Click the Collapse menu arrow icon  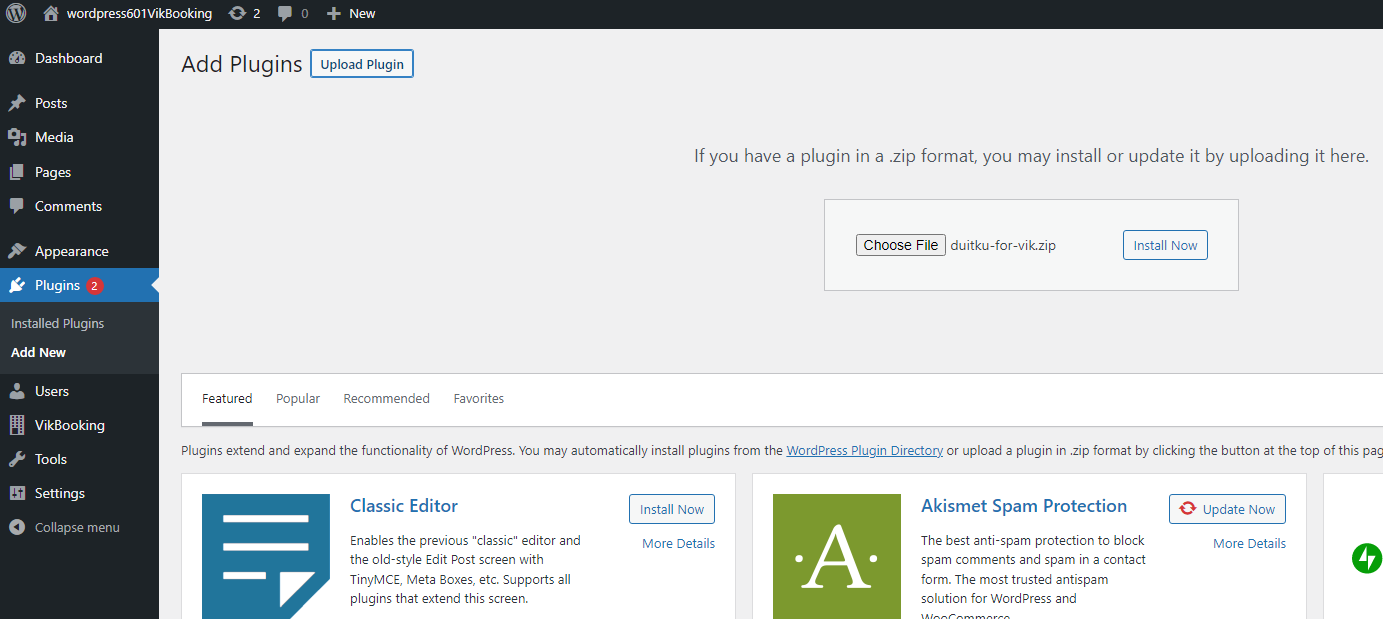[x=17, y=527]
